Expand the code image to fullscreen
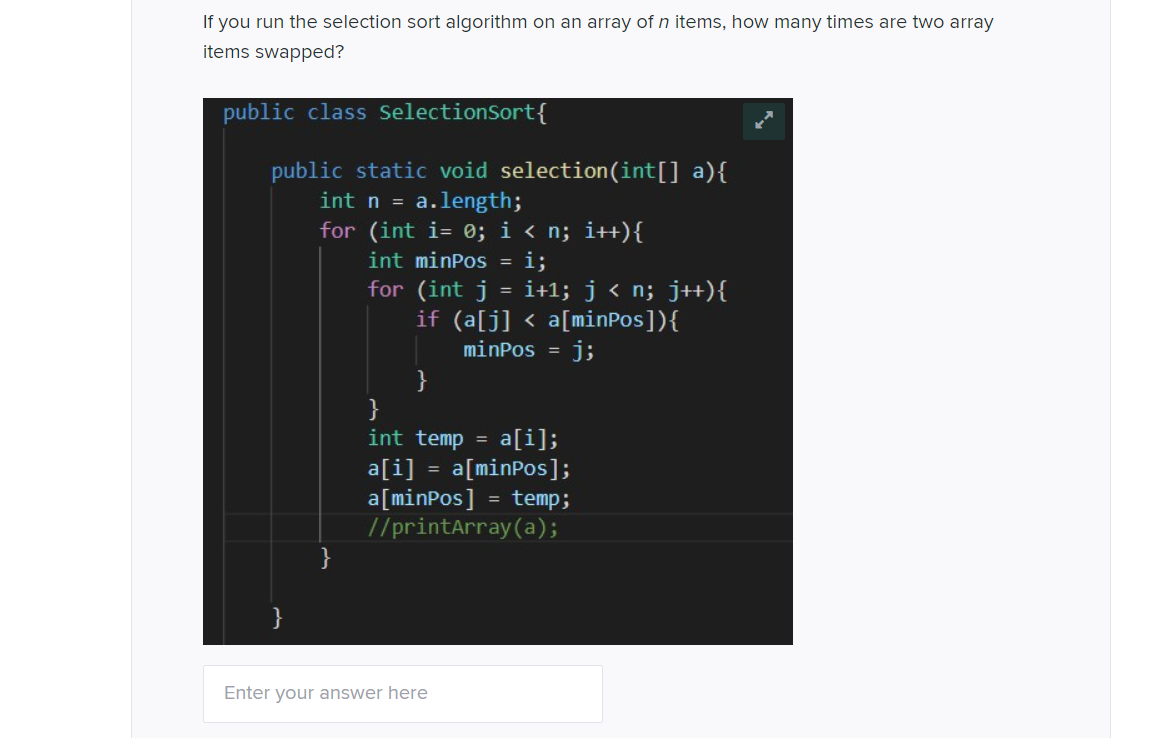The width and height of the screenshot is (1152, 738). coord(763,121)
